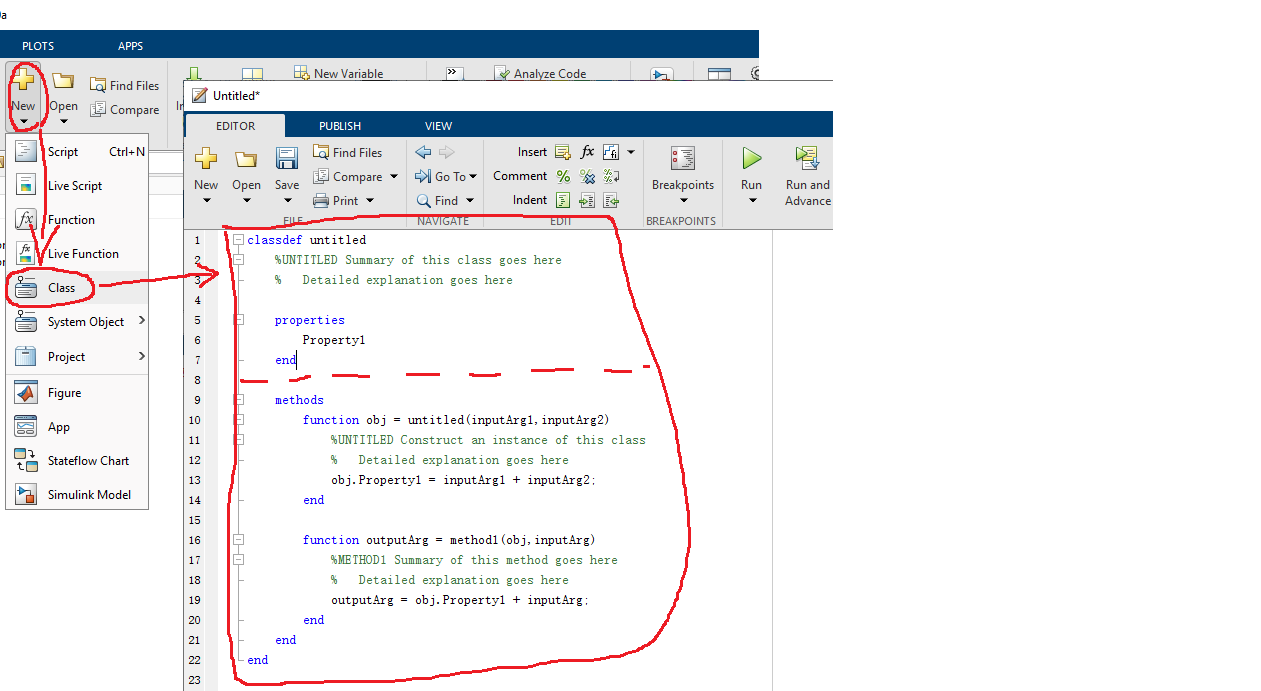1261x691 pixels.
Task: Choose Script from the New menu
Action: tap(78, 152)
